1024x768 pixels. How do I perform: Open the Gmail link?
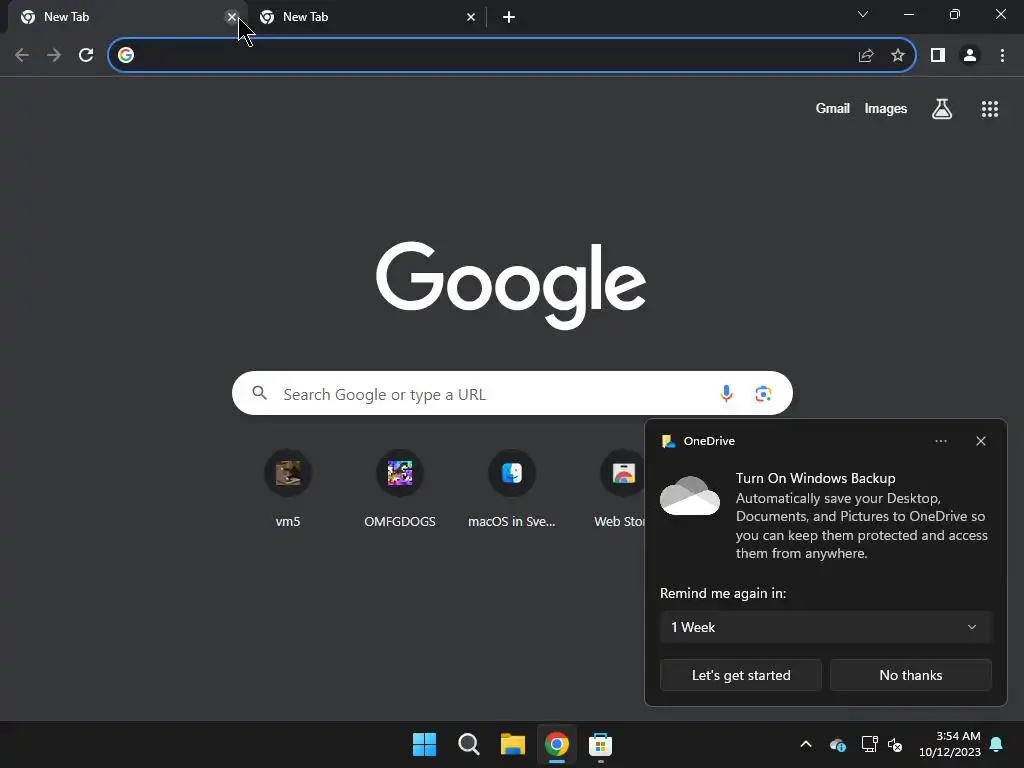pos(833,108)
